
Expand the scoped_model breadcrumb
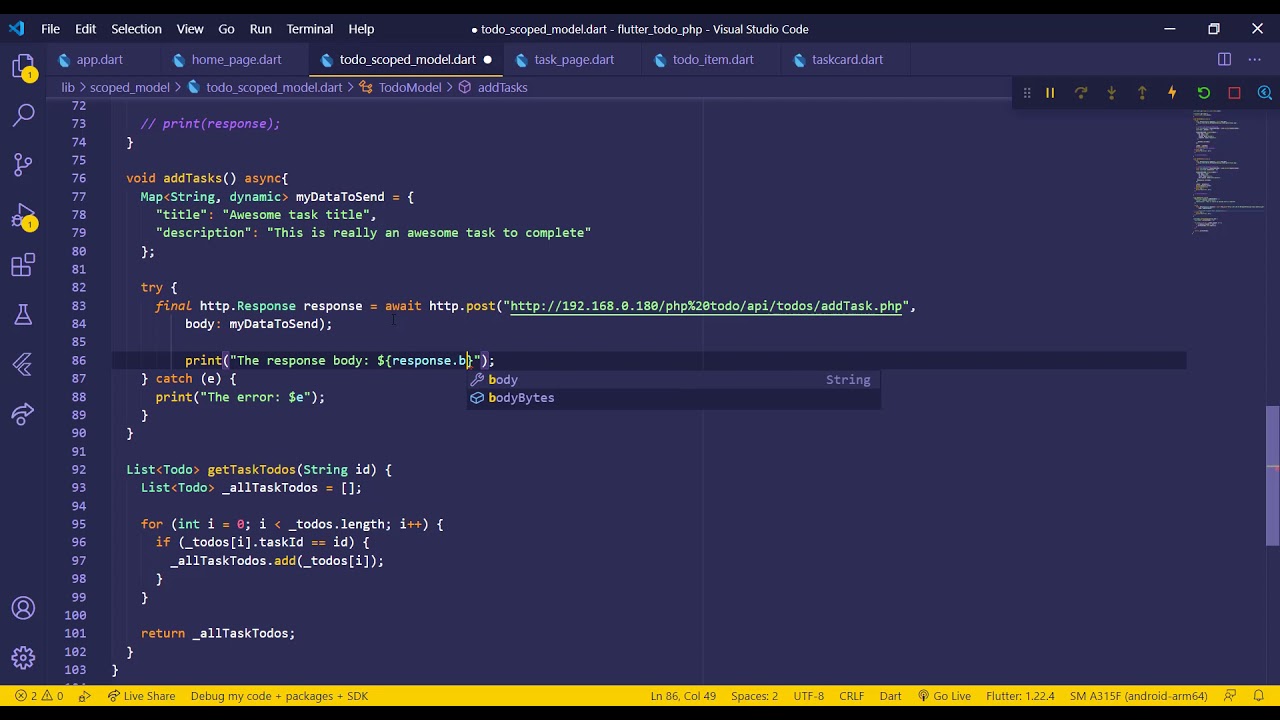tap(130, 87)
